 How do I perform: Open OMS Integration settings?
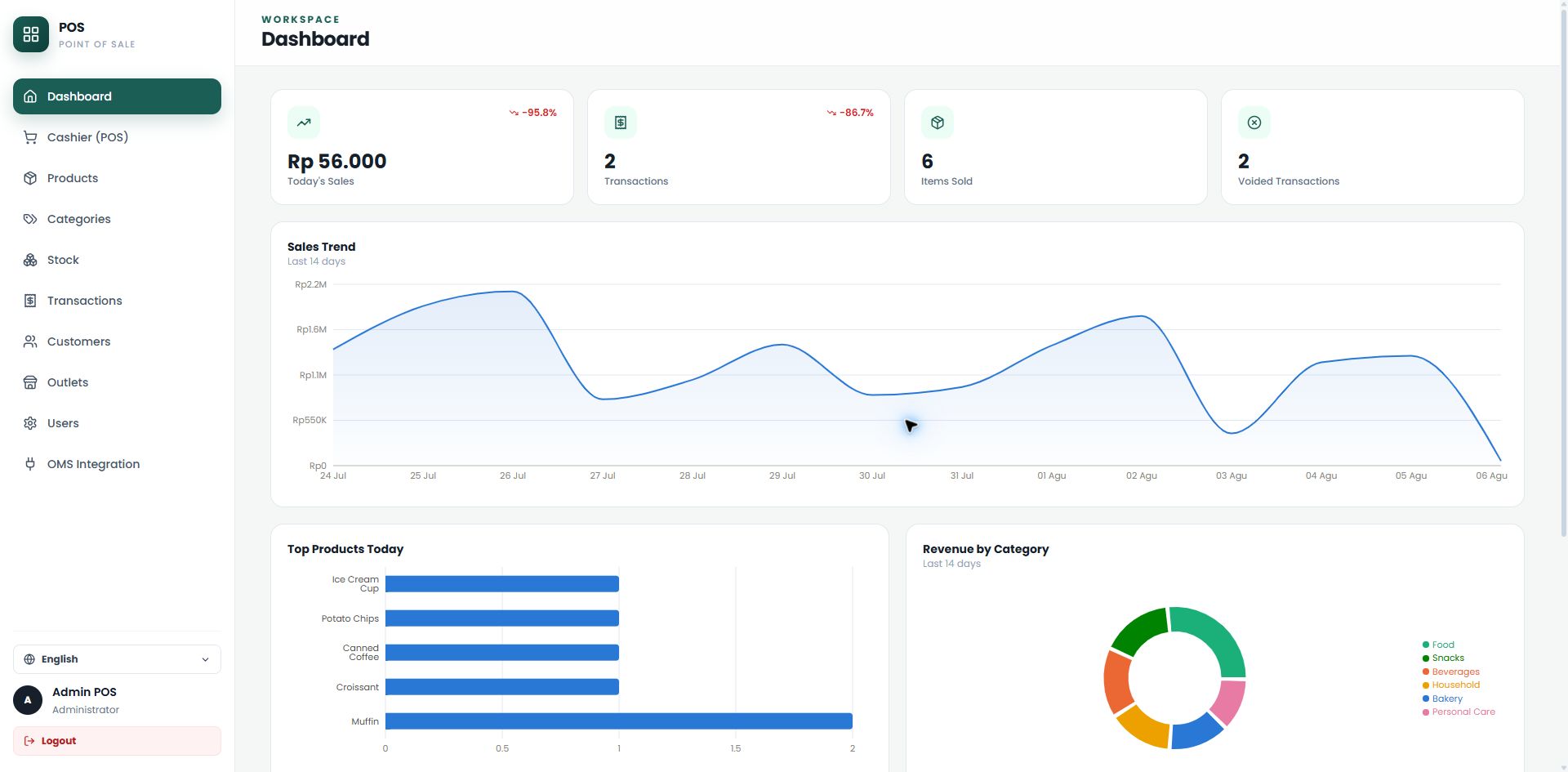coord(117,464)
